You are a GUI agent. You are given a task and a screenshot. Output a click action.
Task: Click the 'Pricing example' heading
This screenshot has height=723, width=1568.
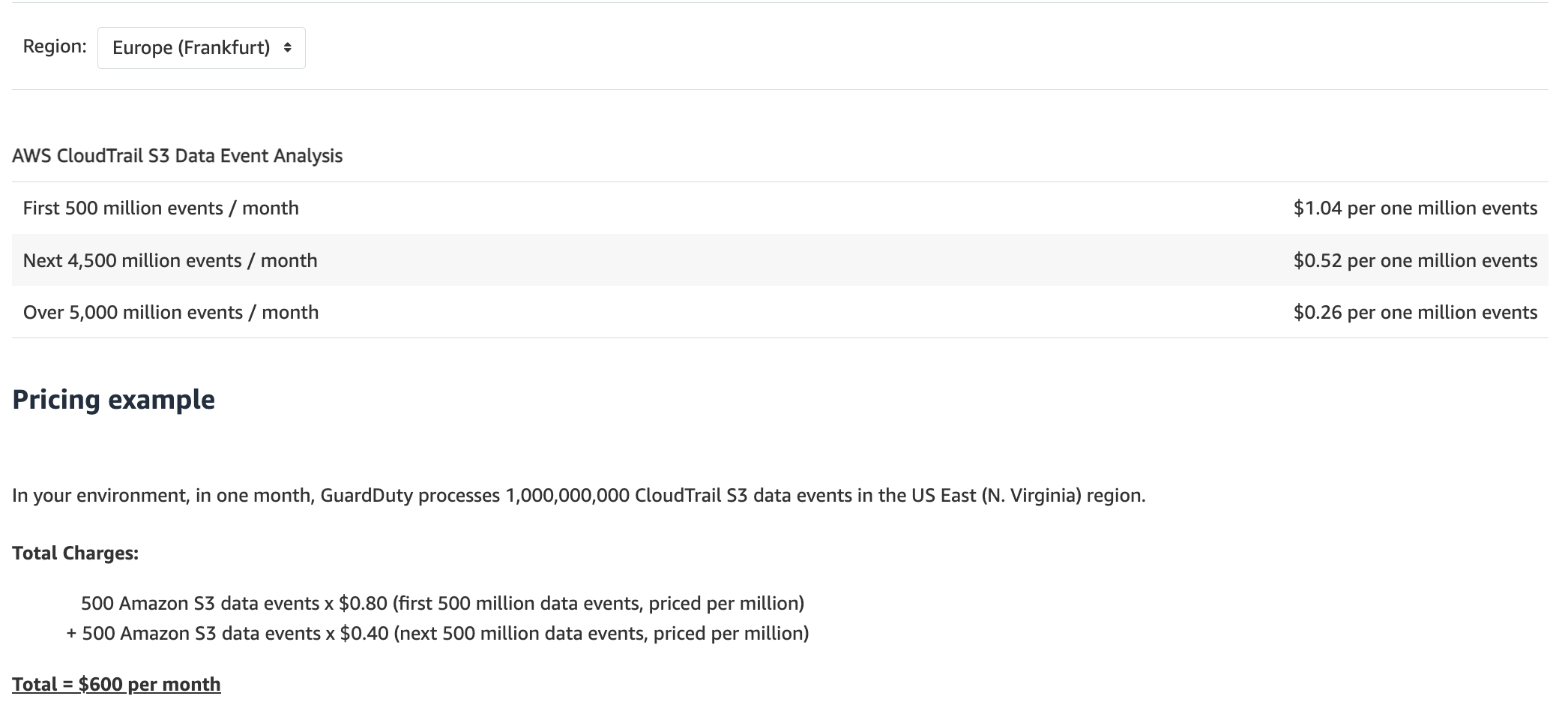point(113,400)
